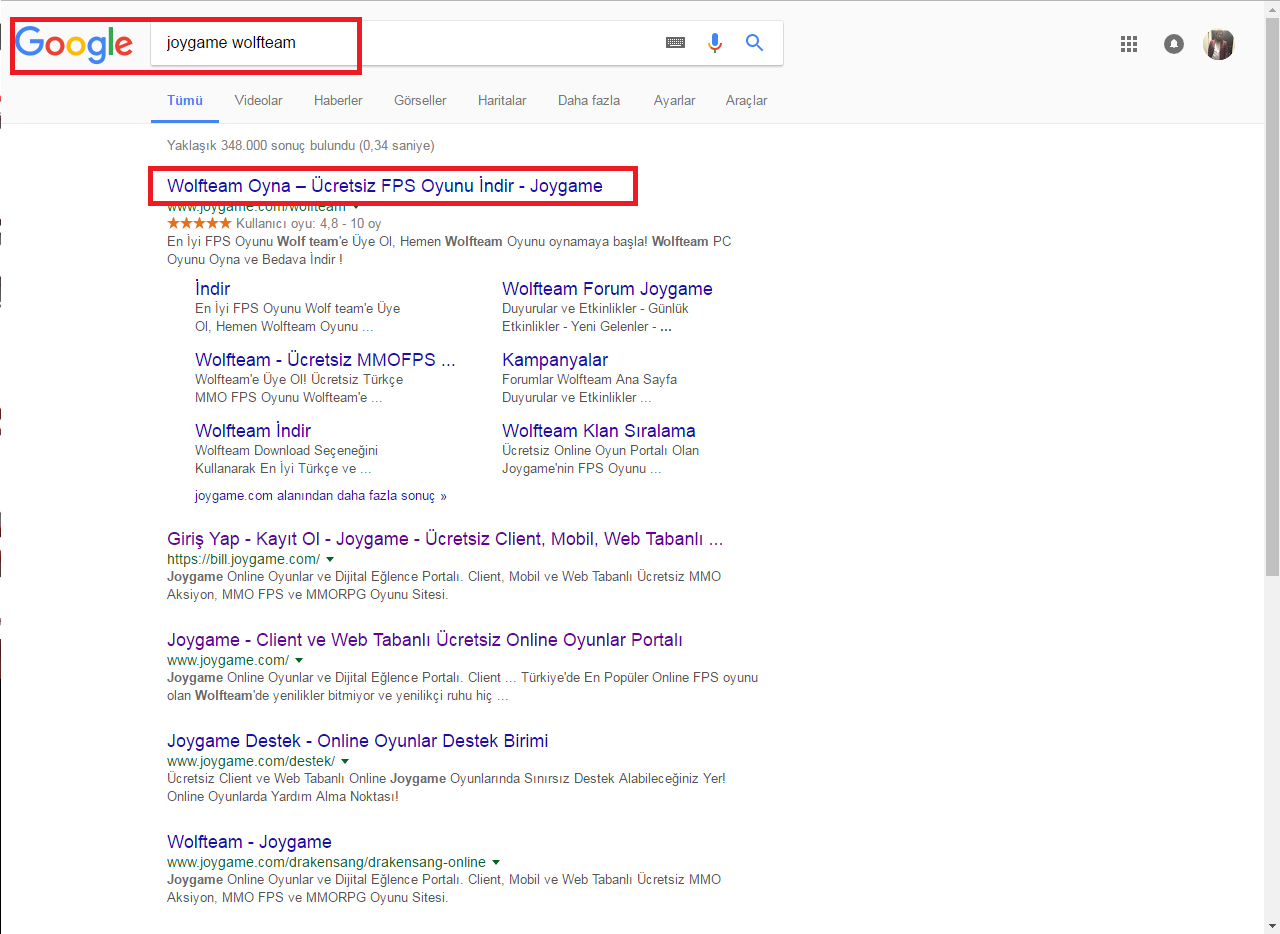Open the İndir sitelink
Screen dimensions: 1280x934
point(212,289)
